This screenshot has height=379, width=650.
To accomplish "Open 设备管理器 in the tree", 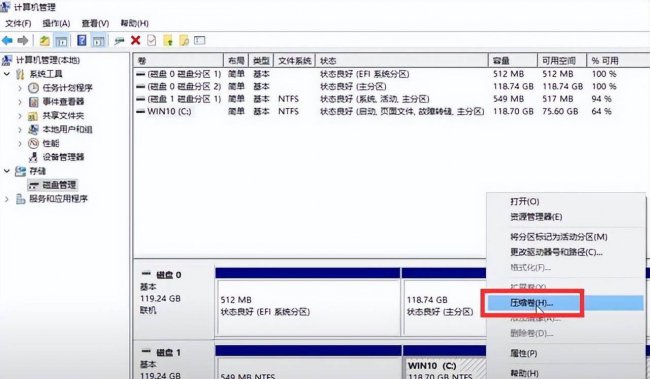I will 63,157.
